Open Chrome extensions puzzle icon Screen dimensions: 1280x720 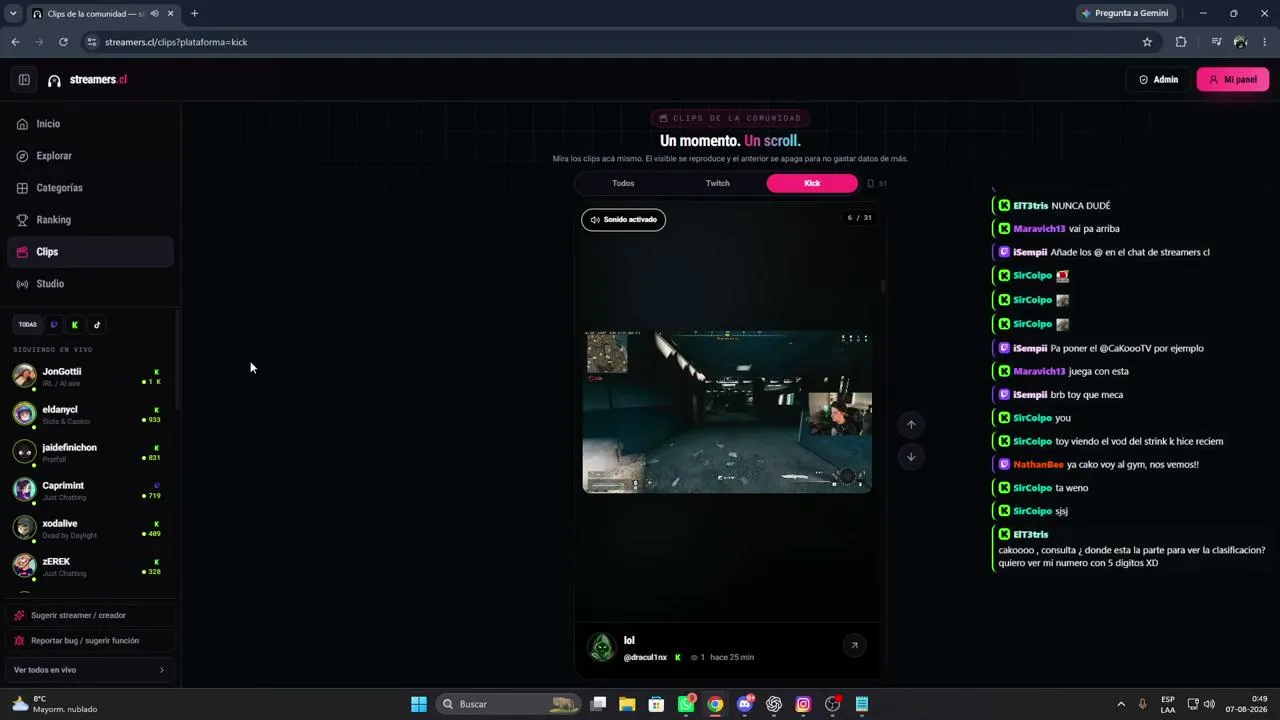point(1181,42)
